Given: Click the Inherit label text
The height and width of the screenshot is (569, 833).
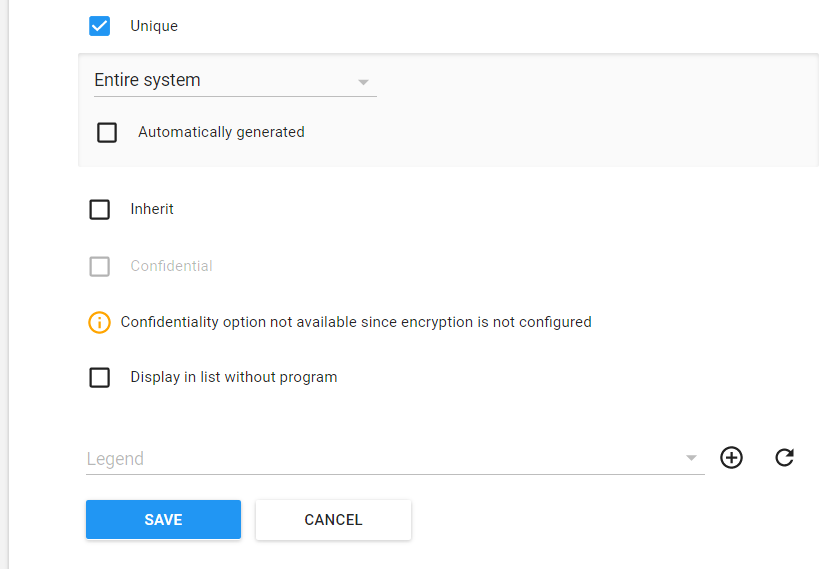Looking at the screenshot, I should point(152,209).
